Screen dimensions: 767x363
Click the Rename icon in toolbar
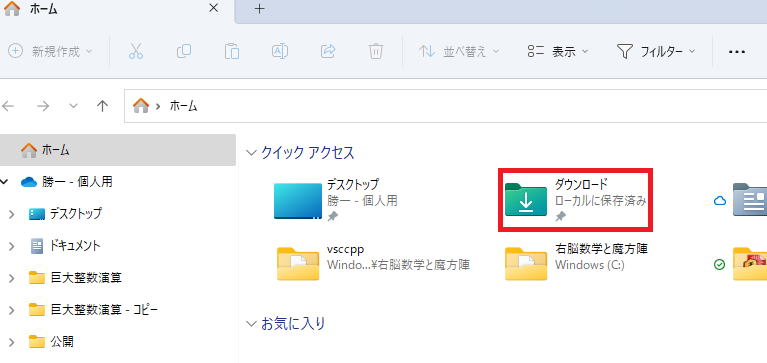279,51
